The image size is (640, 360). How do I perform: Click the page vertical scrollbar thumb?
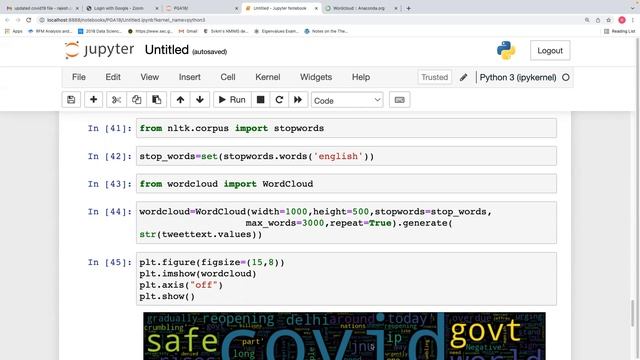tap(633, 313)
